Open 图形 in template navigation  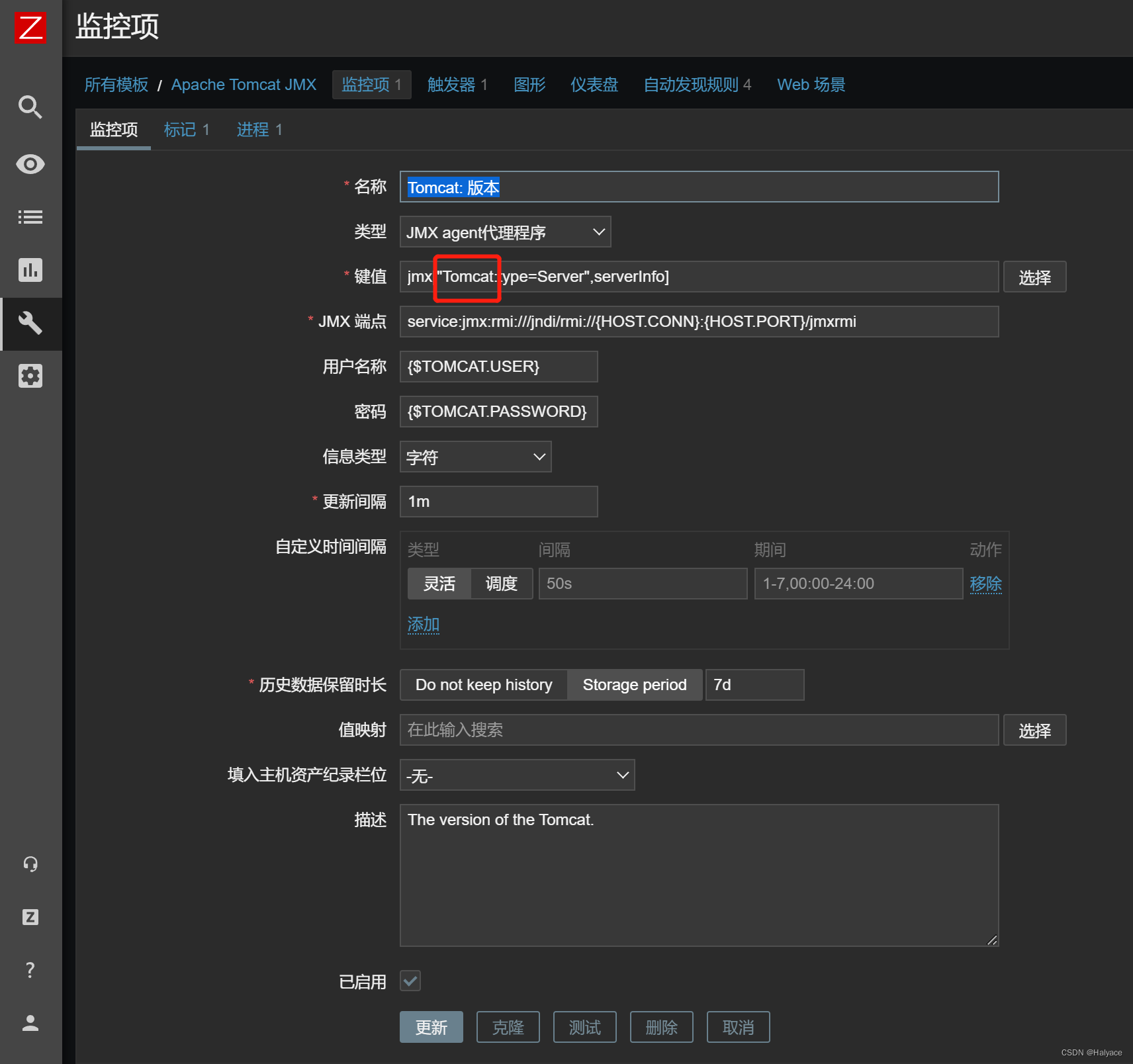(529, 85)
